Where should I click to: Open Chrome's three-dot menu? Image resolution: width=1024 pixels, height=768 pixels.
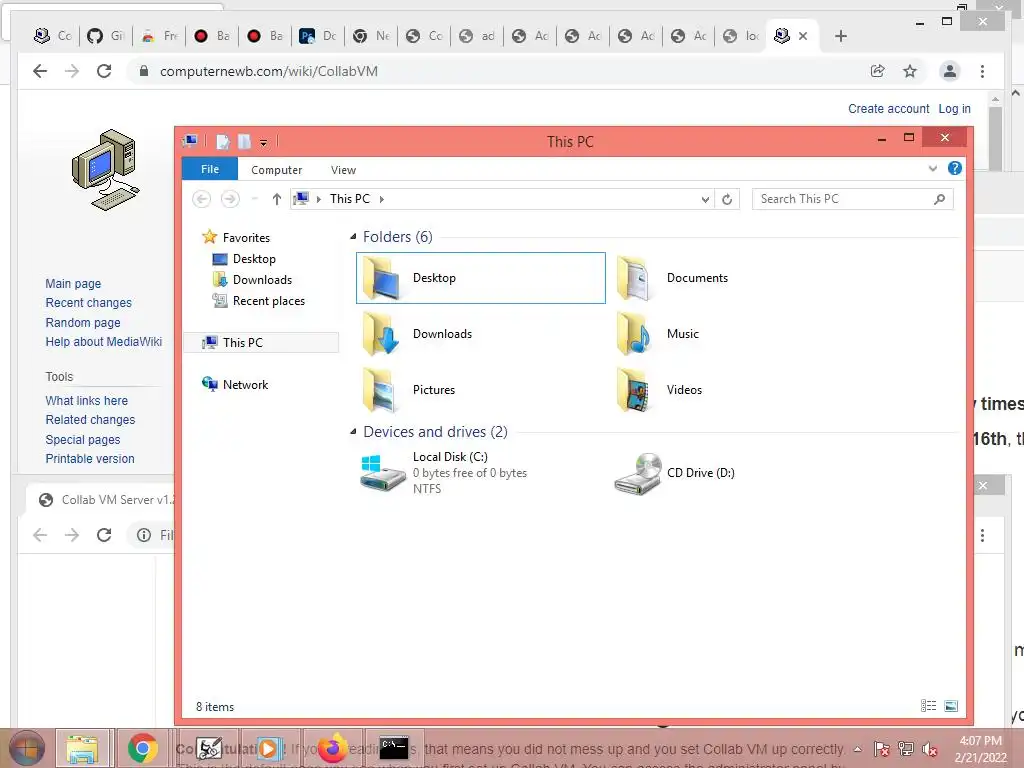tap(982, 71)
